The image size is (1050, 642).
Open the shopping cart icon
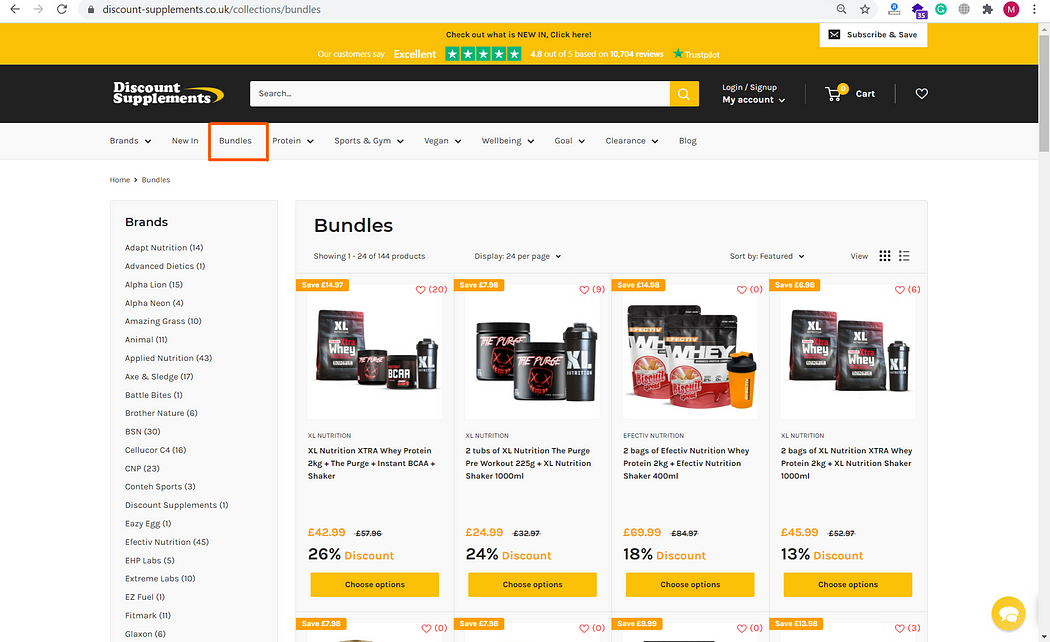[x=835, y=93]
